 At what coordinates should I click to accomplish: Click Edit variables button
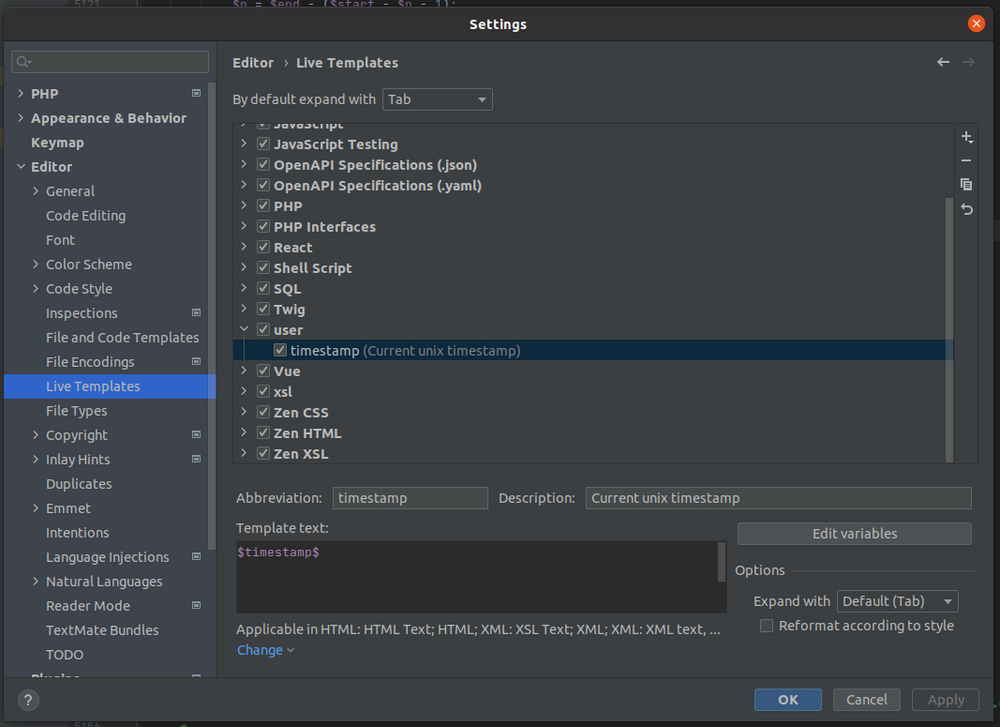pos(854,534)
